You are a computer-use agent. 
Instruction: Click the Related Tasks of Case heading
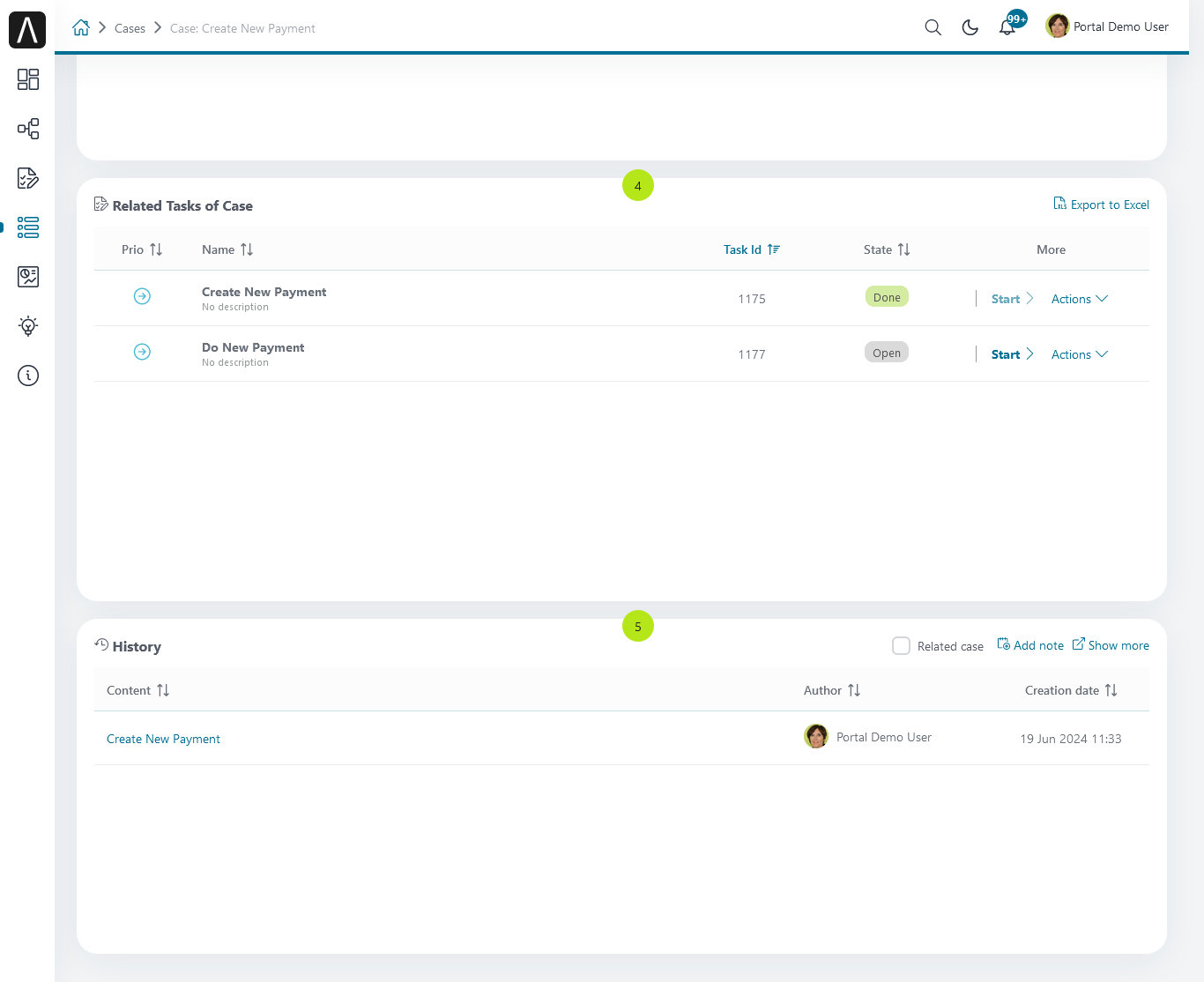point(182,205)
